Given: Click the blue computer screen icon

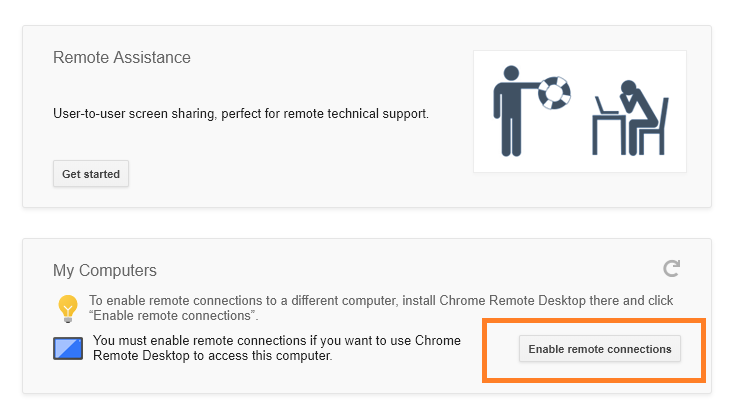Looking at the screenshot, I should point(68,348).
